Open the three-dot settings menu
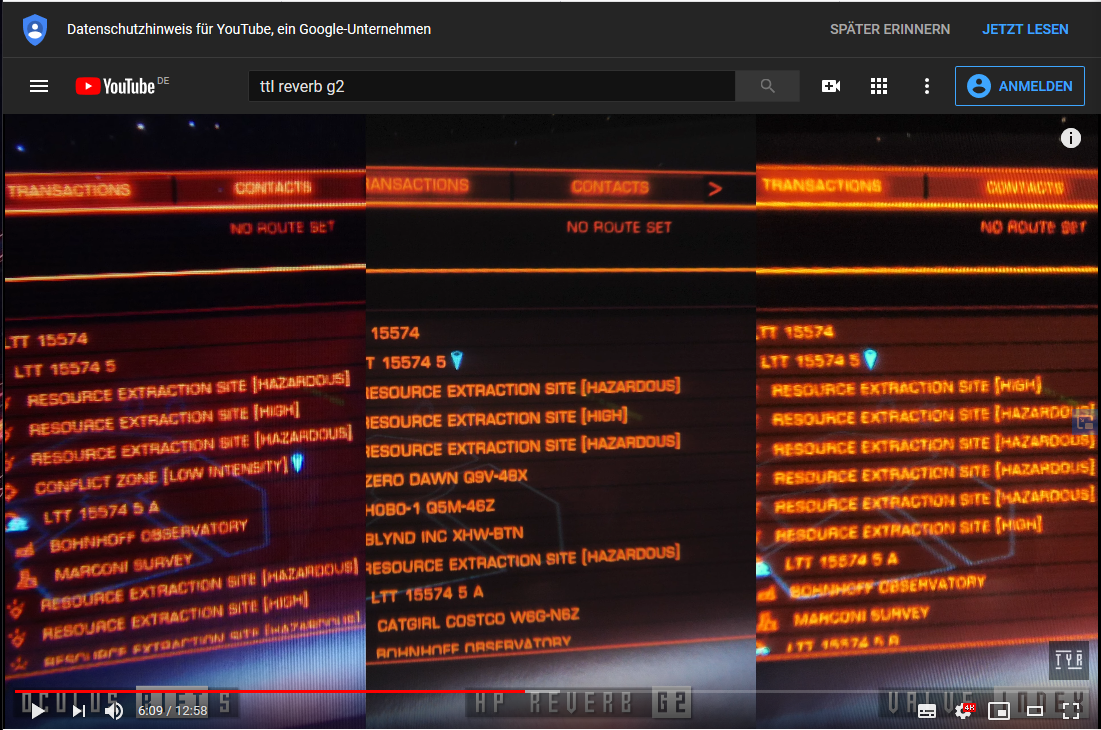The image size is (1101, 730). (927, 86)
